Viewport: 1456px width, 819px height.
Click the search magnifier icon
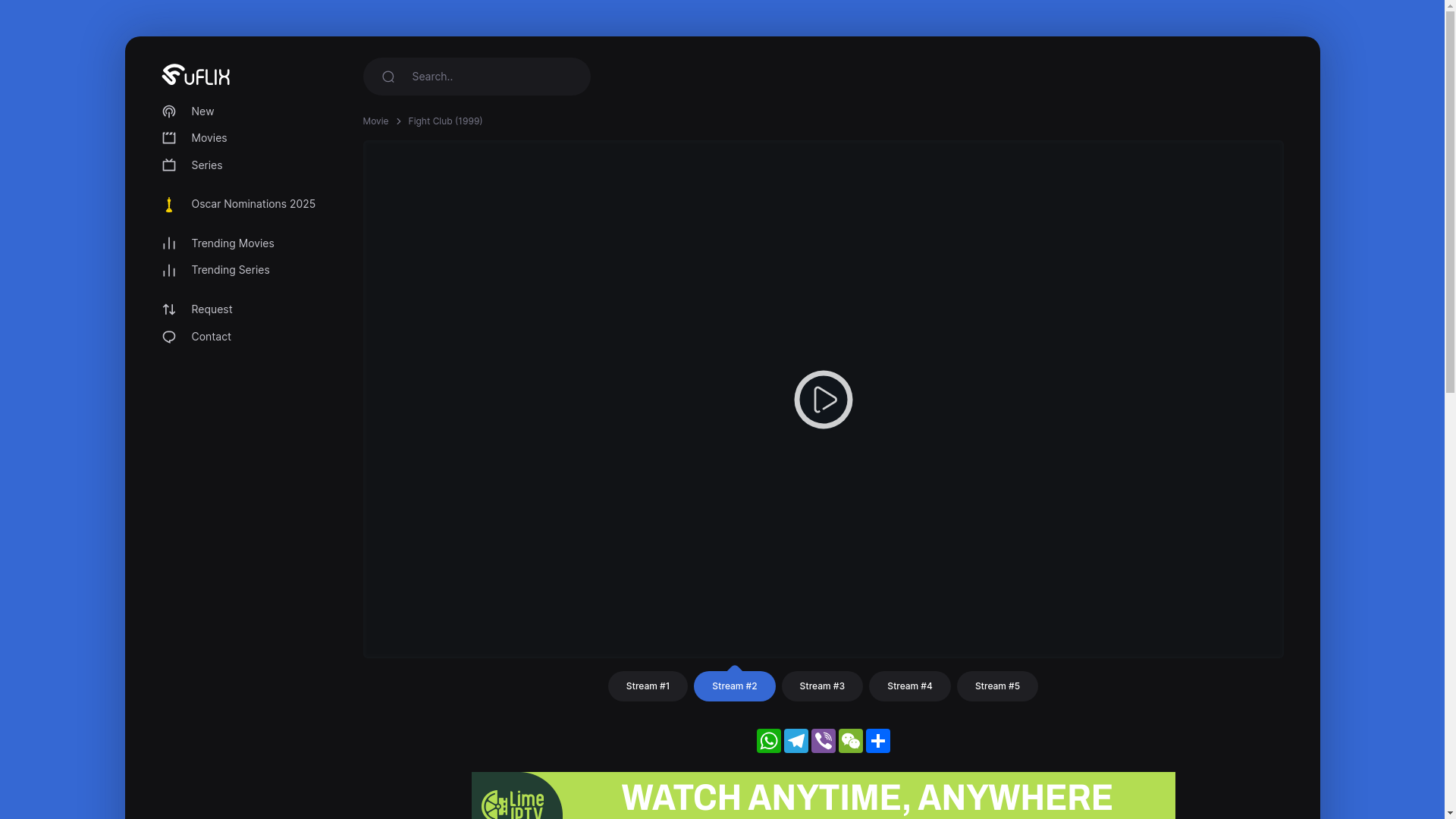point(388,77)
